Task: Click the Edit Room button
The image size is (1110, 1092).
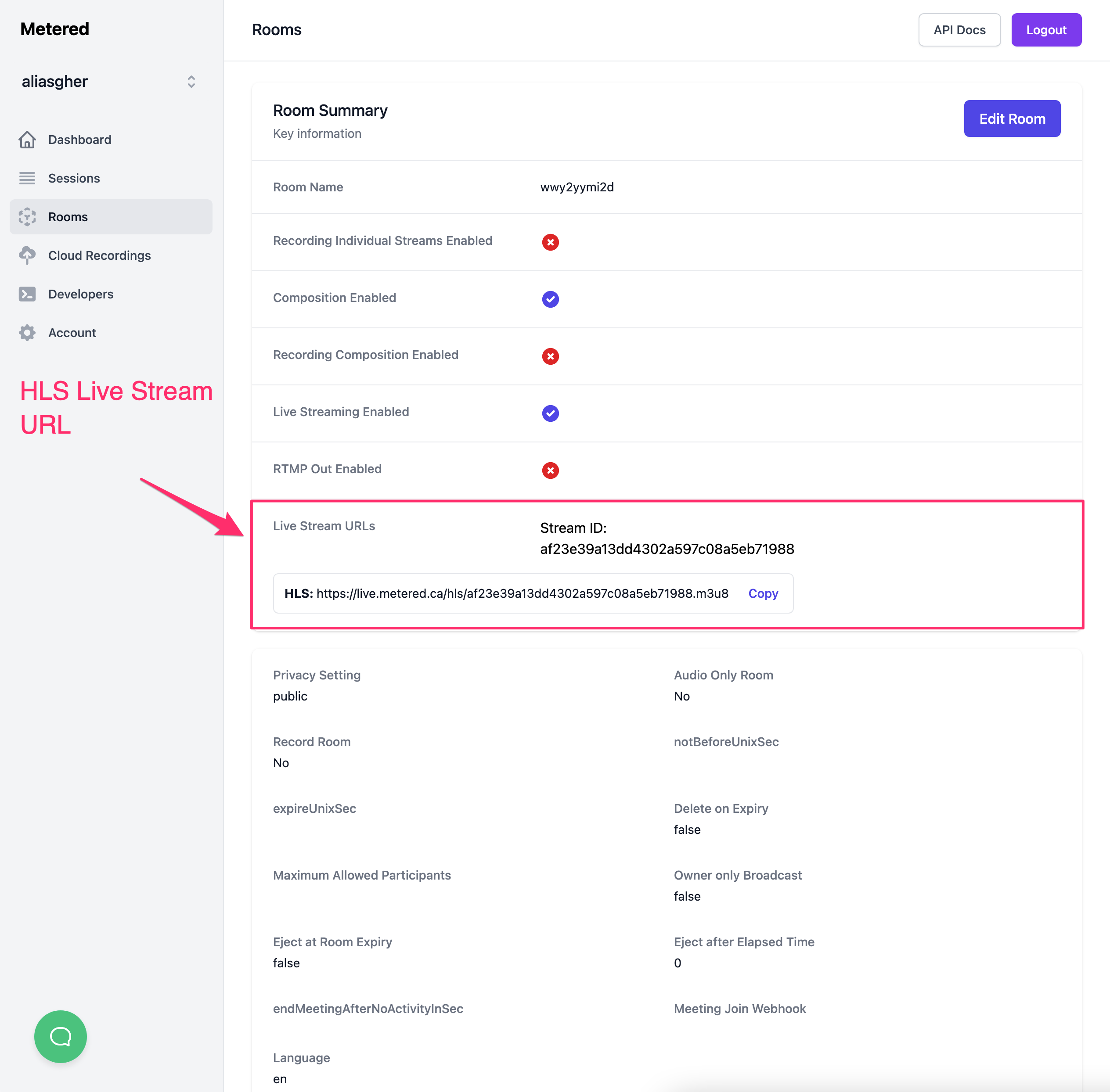Action: (1012, 118)
